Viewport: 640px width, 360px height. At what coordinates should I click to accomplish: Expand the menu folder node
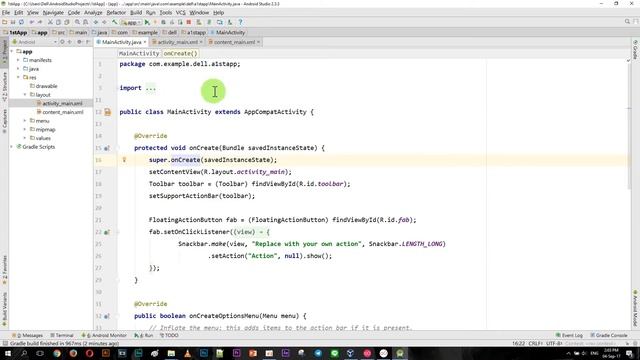pos(25,121)
